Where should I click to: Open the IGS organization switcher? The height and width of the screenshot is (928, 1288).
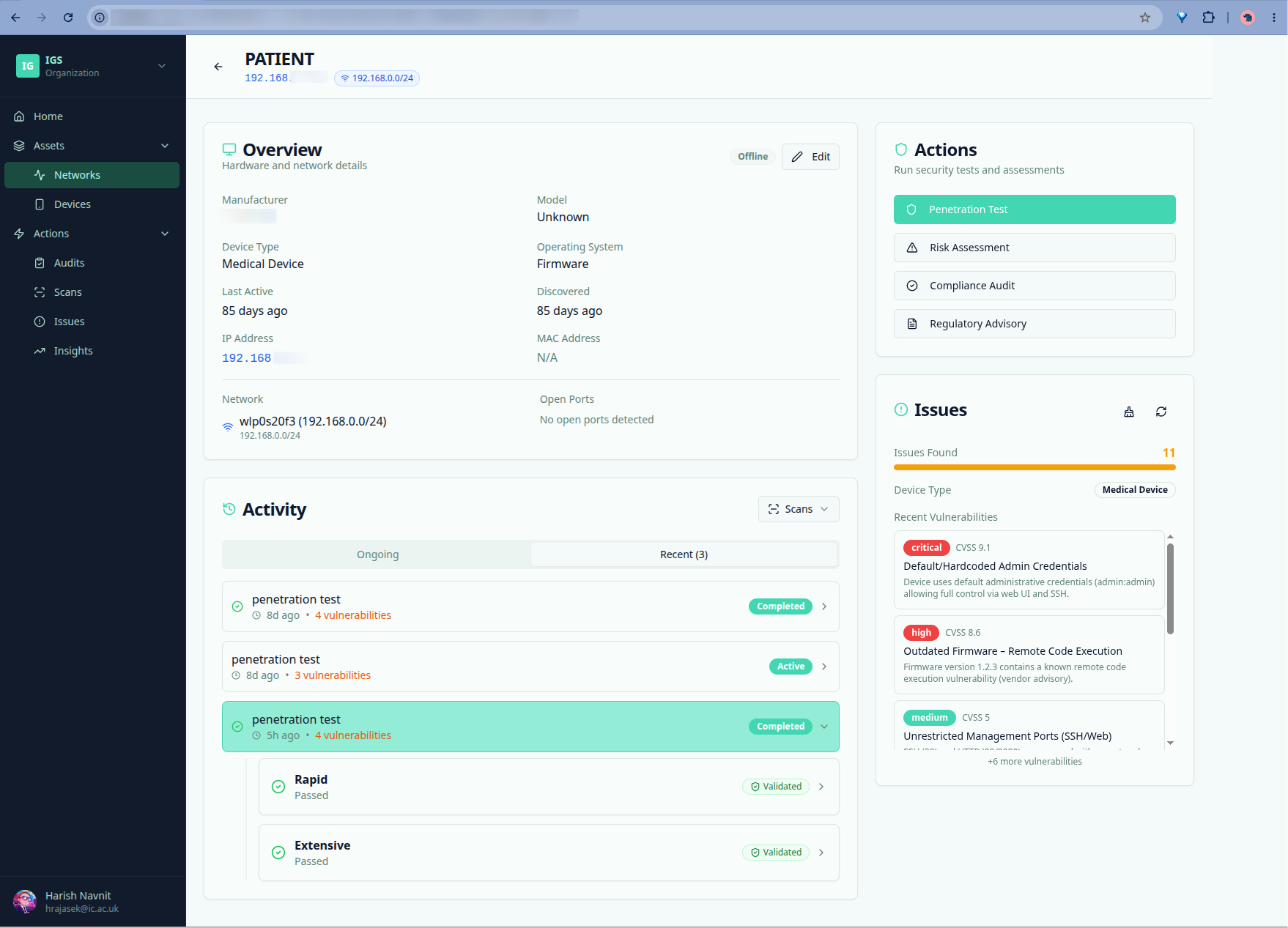tap(92, 66)
